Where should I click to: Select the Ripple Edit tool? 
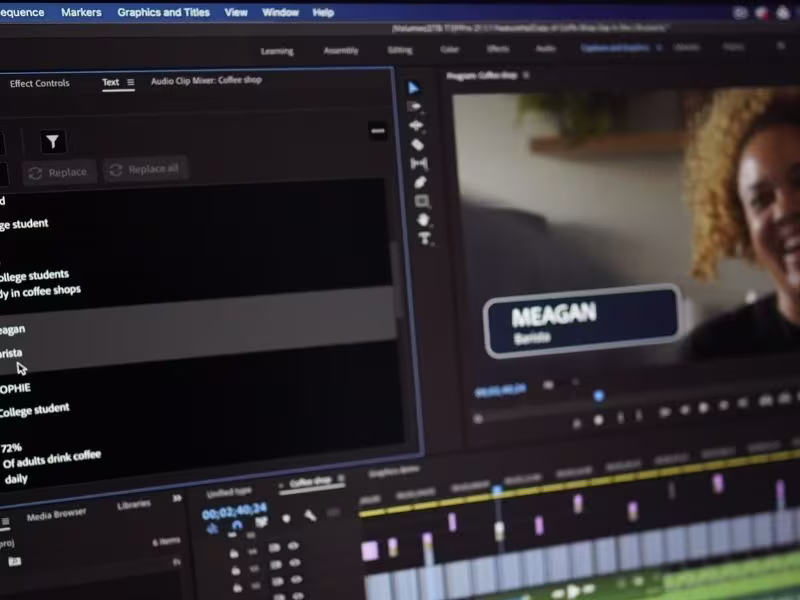pos(416,126)
